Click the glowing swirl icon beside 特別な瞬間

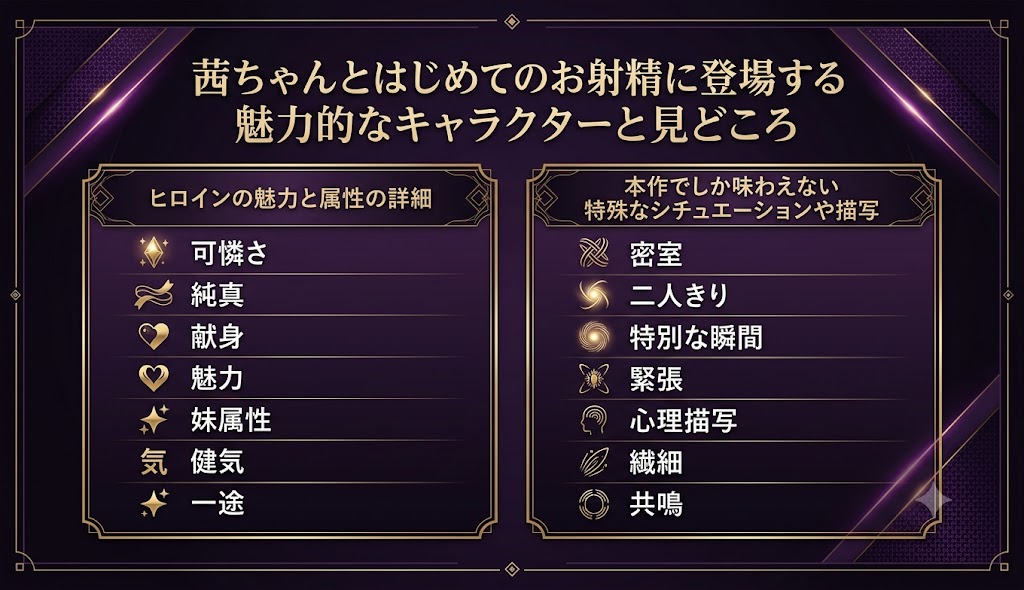pos(594,337)
